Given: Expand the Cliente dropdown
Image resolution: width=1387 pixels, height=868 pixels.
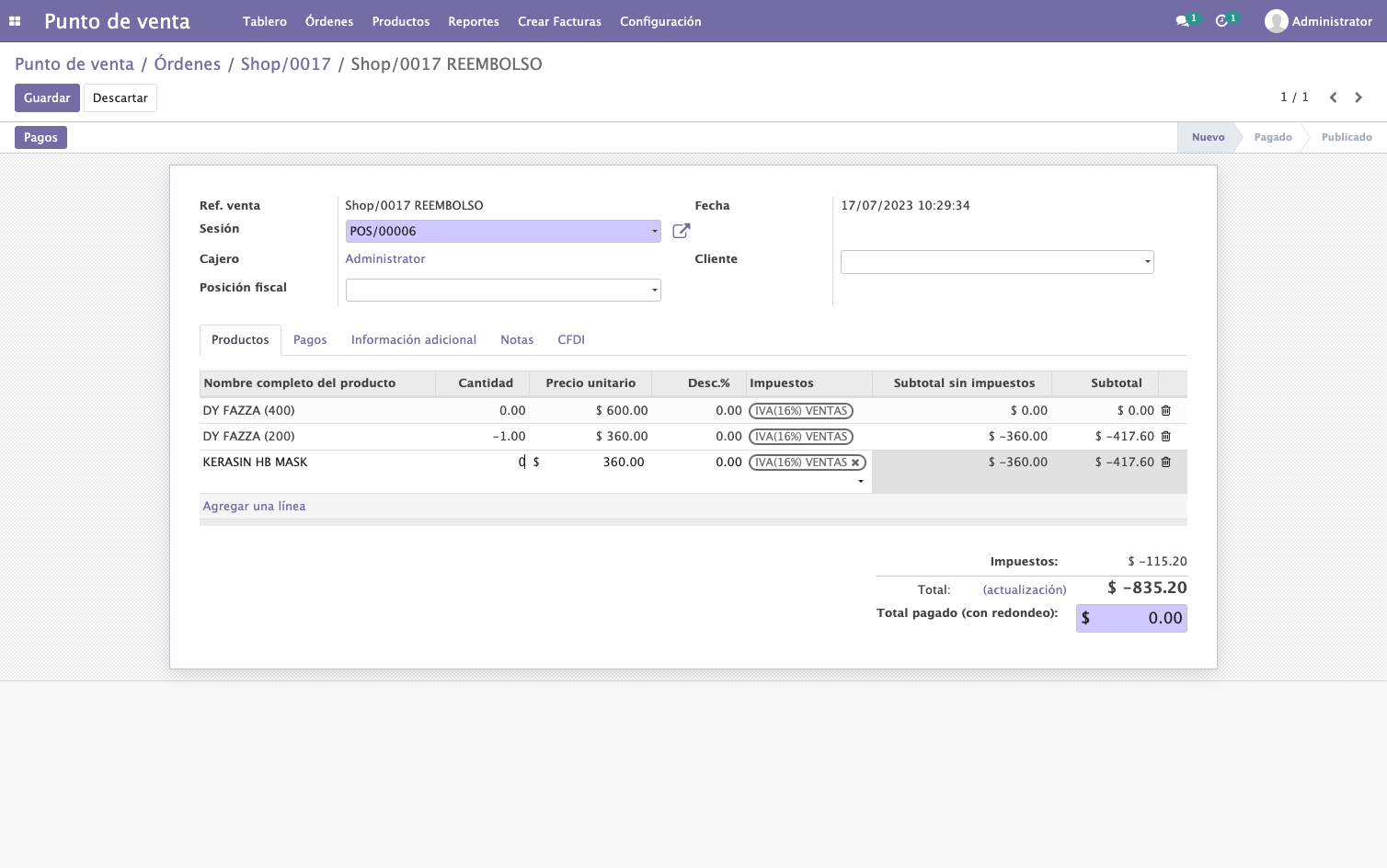Looking at the screenshot, I should pyautogui.click(x=1148, y=262).
